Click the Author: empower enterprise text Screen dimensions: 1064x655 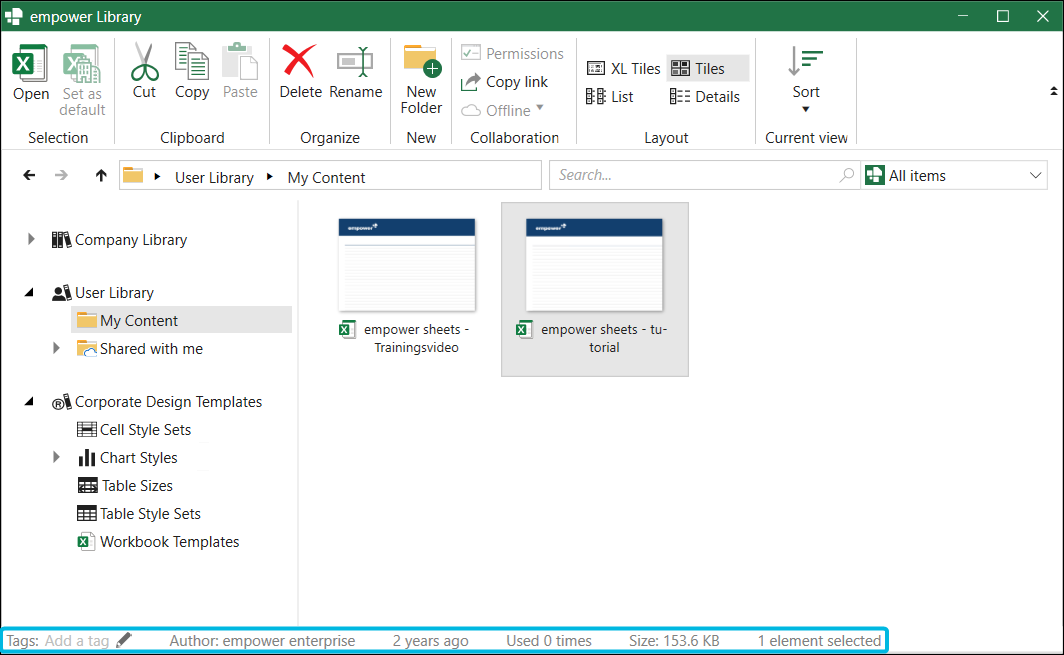[262, 641]
